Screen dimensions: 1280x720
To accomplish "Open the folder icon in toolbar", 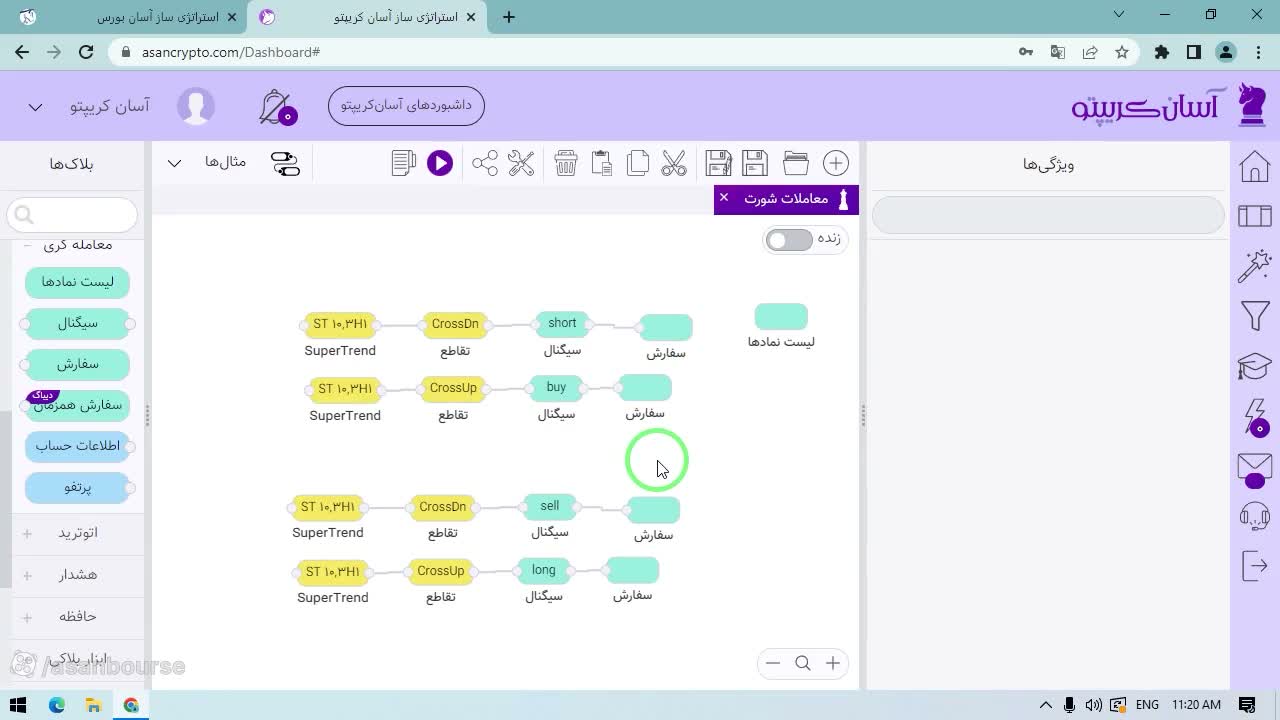I will coord(796,163).
